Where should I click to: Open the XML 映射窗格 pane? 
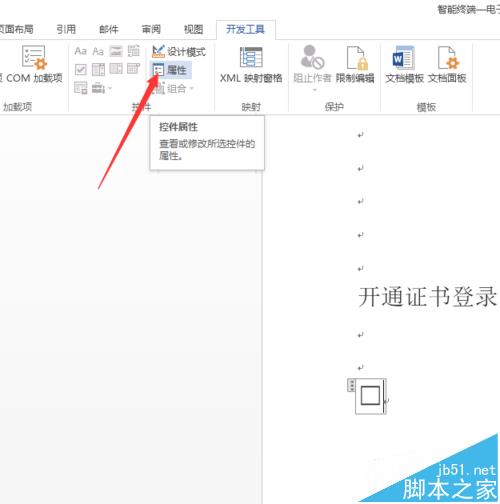point(251,64)
